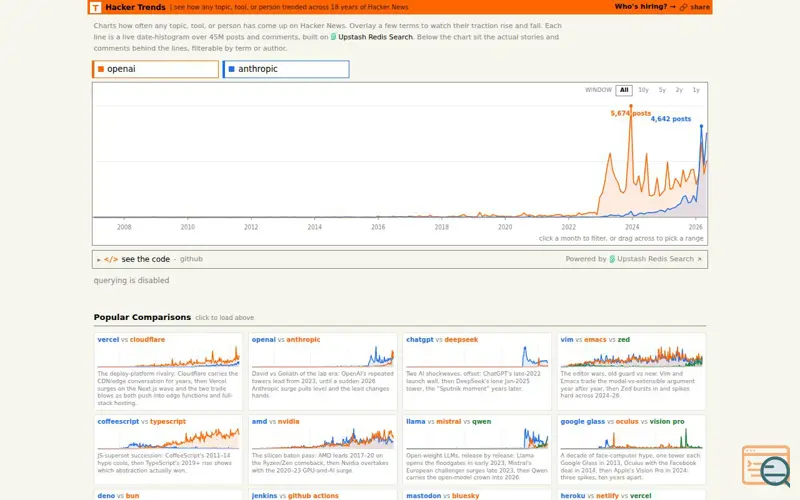Open Powered by Upstash Redis Search link
800x500 pixels.
click(634, 259)
